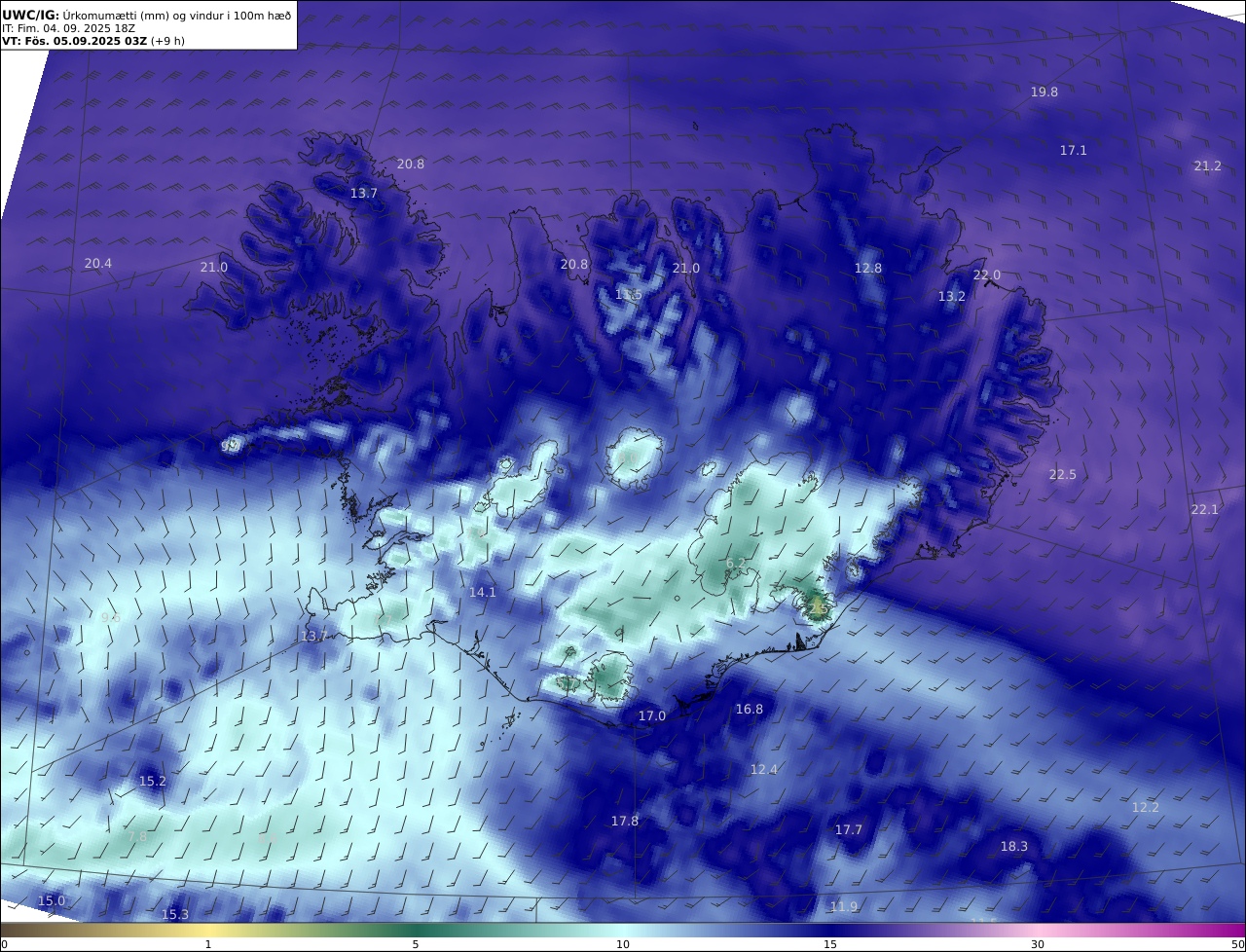Click the 13.5 value label

pos(629,294)
